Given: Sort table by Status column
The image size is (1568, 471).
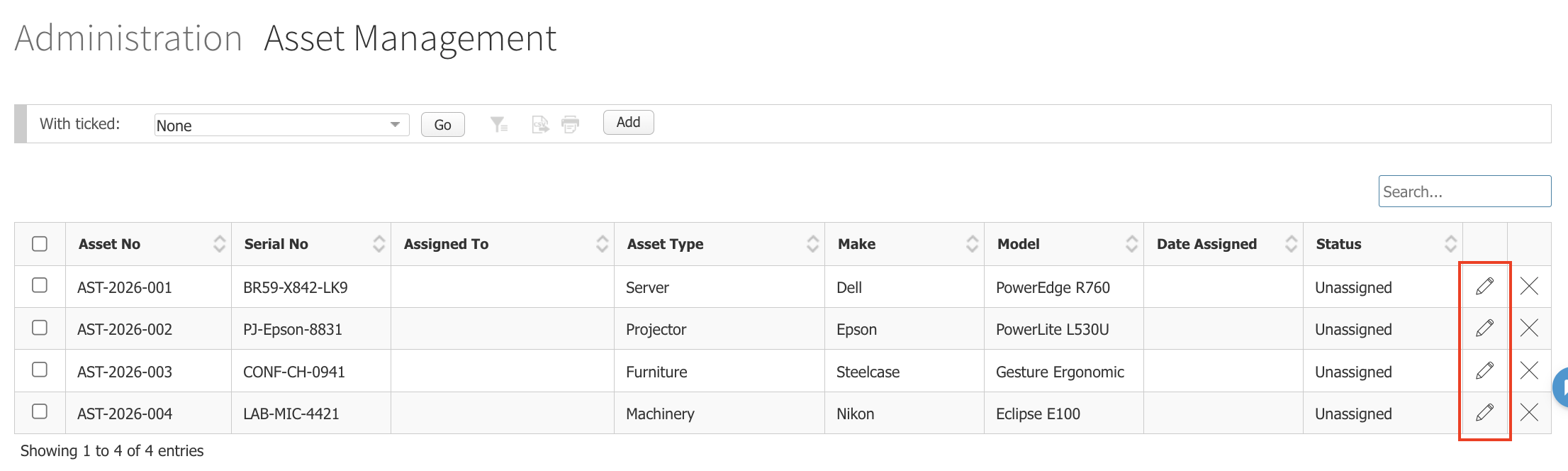Looking at the screenshot, I should (1383, 244).
